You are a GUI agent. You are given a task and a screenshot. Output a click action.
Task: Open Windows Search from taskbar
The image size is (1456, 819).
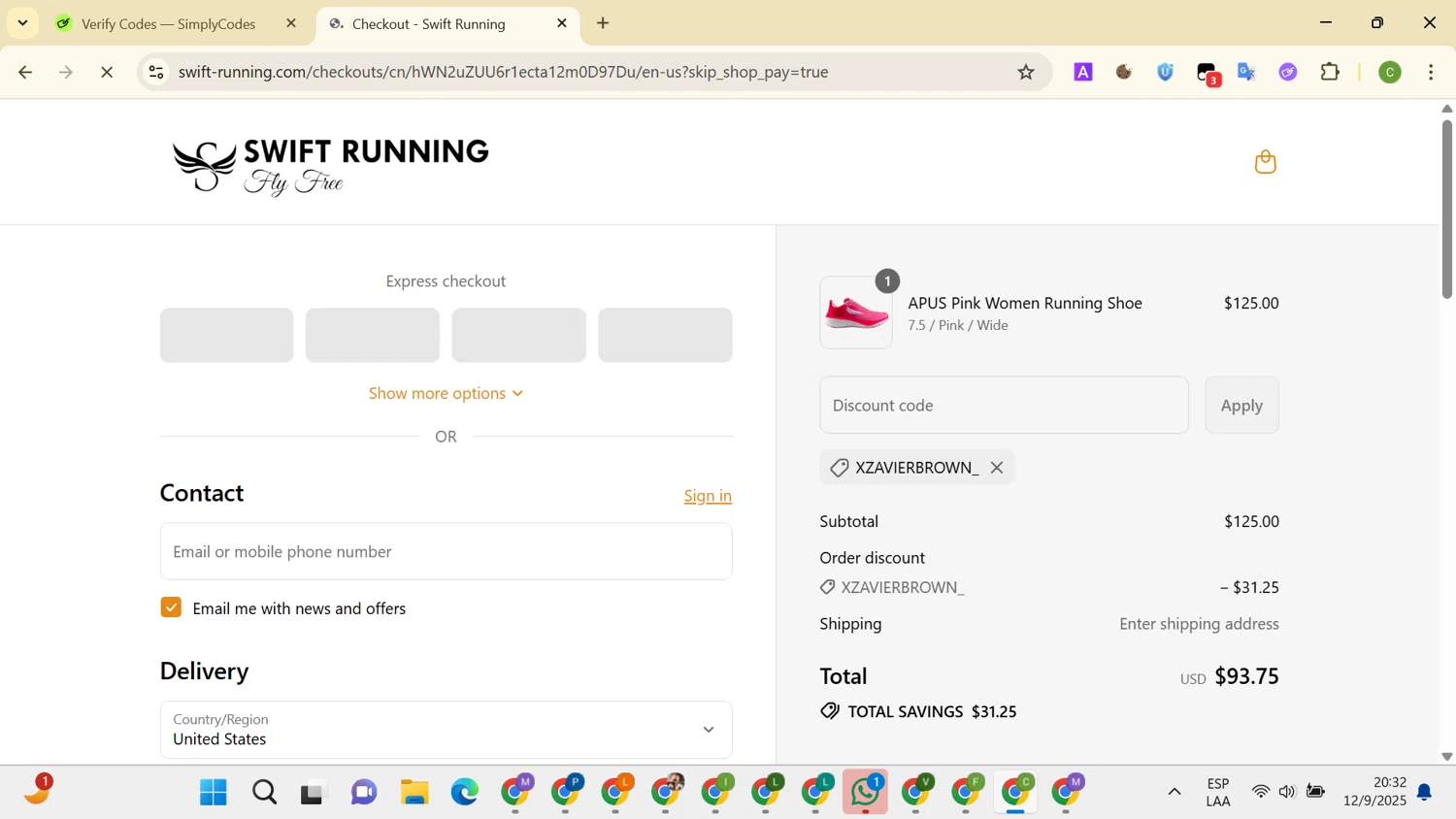click(264, 793)
